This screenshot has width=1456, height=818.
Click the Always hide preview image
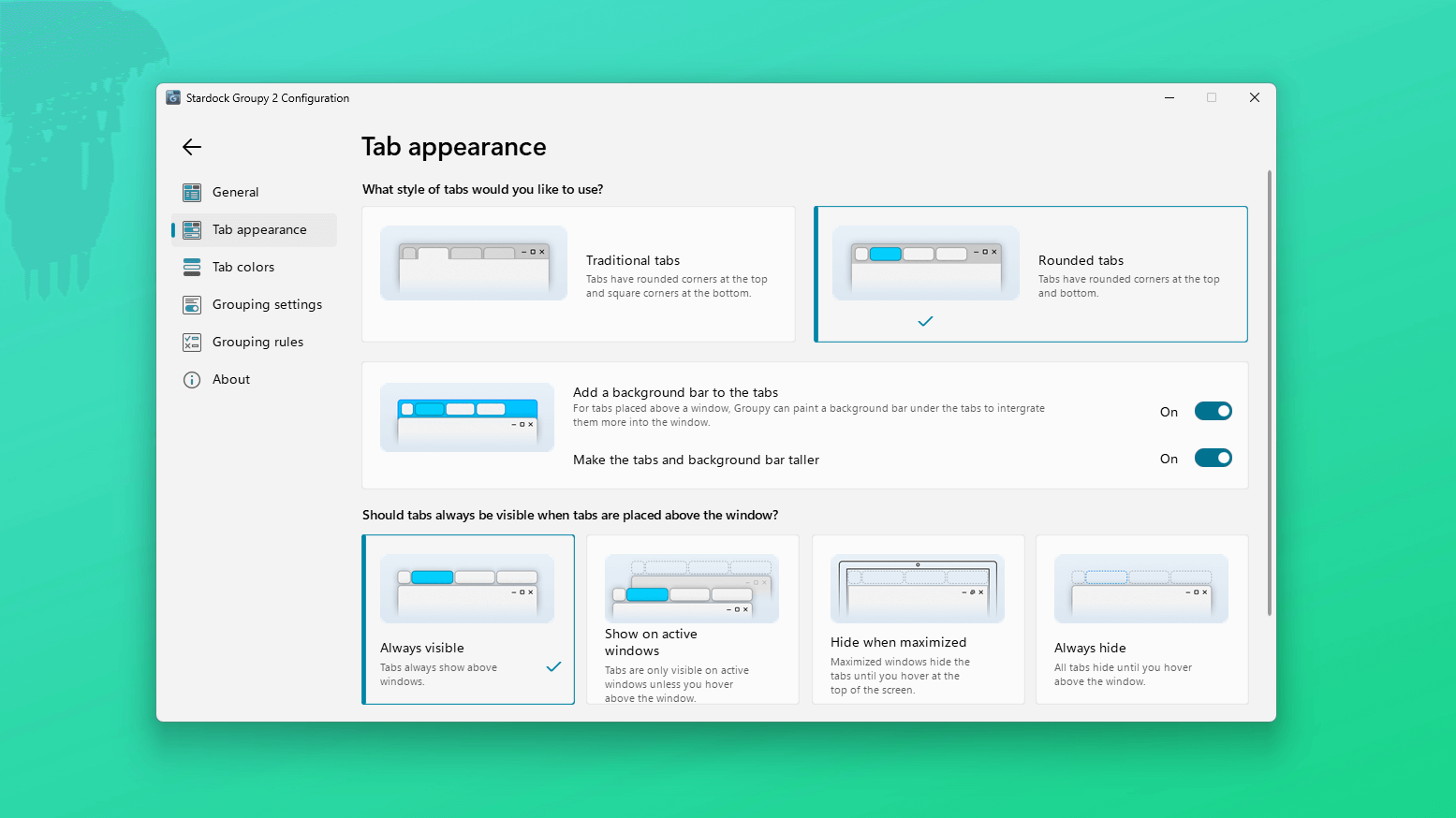point(1141,589)
